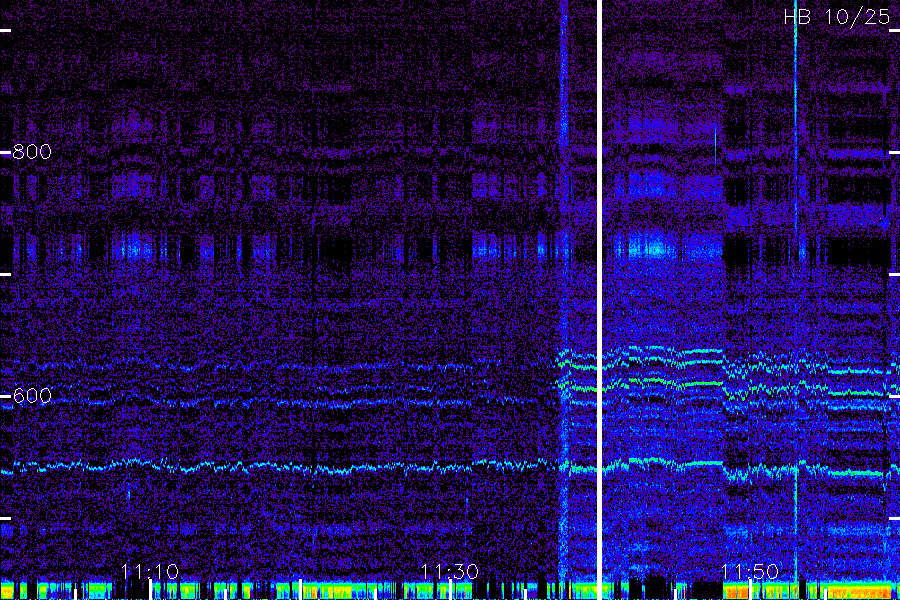Click left axis tick between 600 and 800
Image resolution: width=900 pixels, height=600 pixels.
pyautogui.click(x=6, y=274)
